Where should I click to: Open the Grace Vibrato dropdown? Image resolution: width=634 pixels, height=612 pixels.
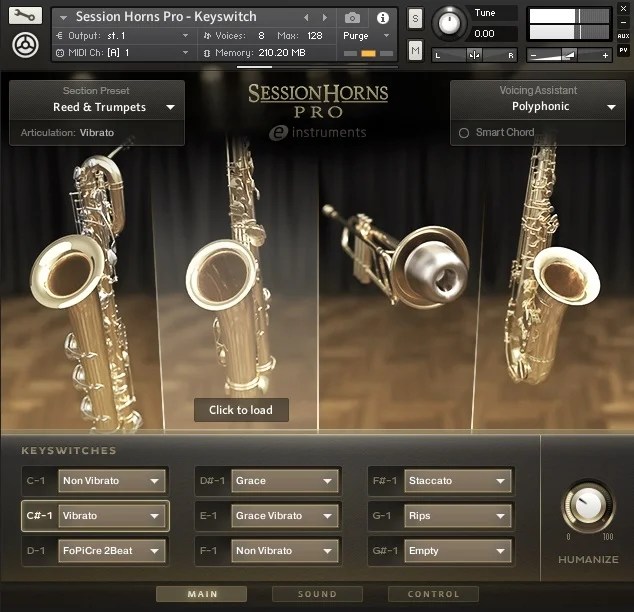285,516
